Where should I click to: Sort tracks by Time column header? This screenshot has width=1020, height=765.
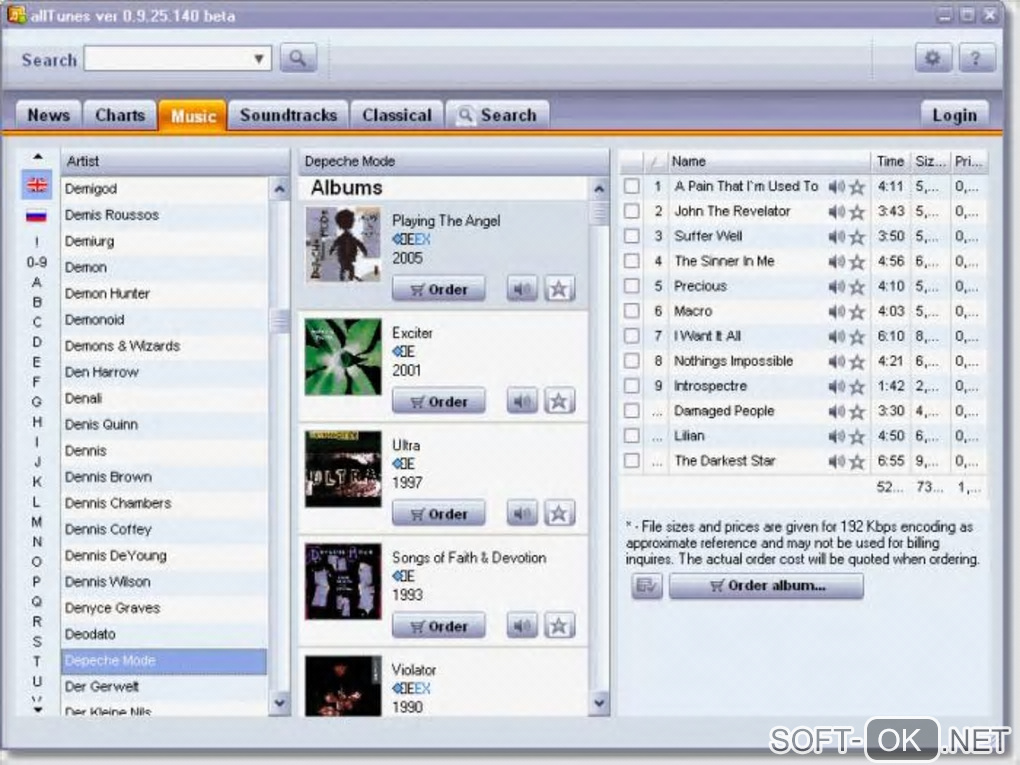point(891,161)
